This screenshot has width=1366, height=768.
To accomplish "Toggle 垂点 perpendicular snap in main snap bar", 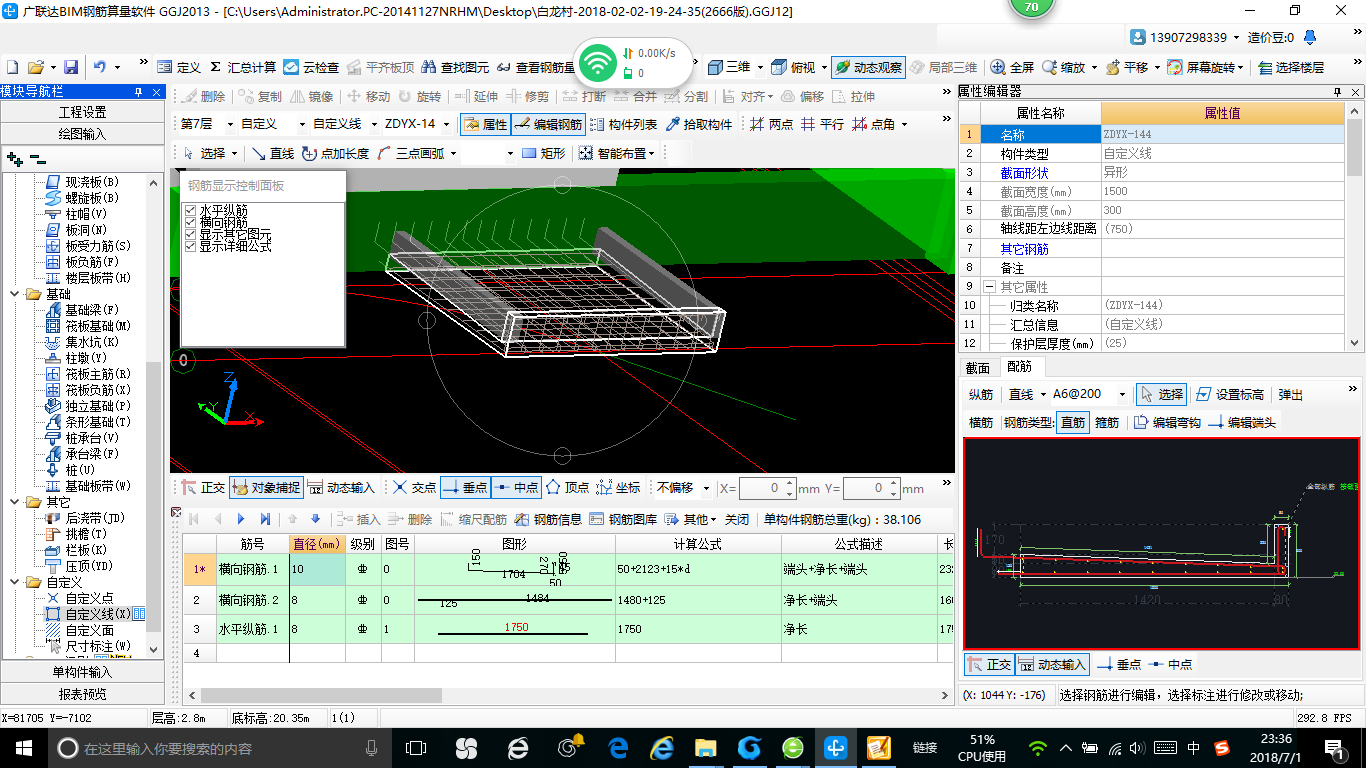I will pos(465,488).
